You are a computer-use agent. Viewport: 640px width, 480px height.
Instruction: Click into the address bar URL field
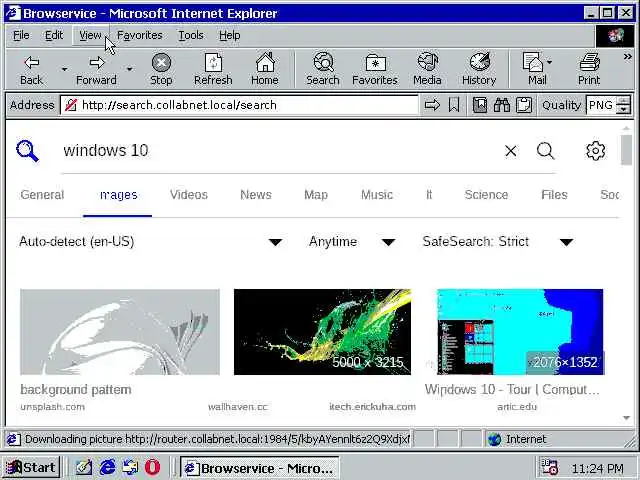pyautogui.click(x=239, y=105)
